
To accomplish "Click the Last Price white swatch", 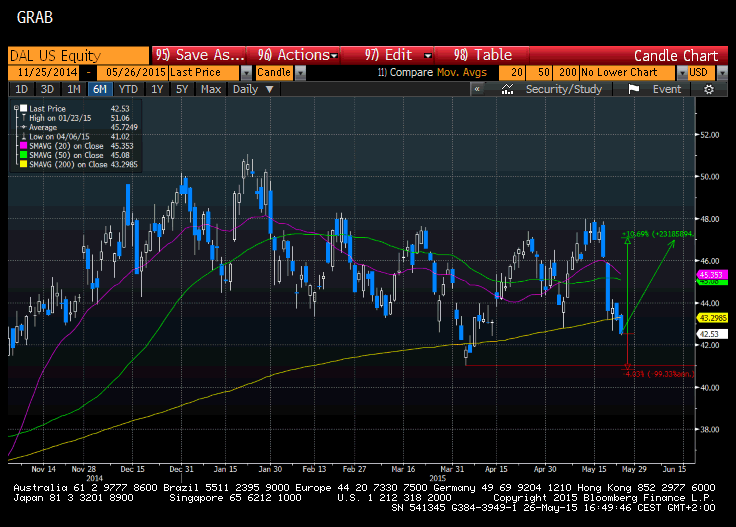I will click(23, 108).
